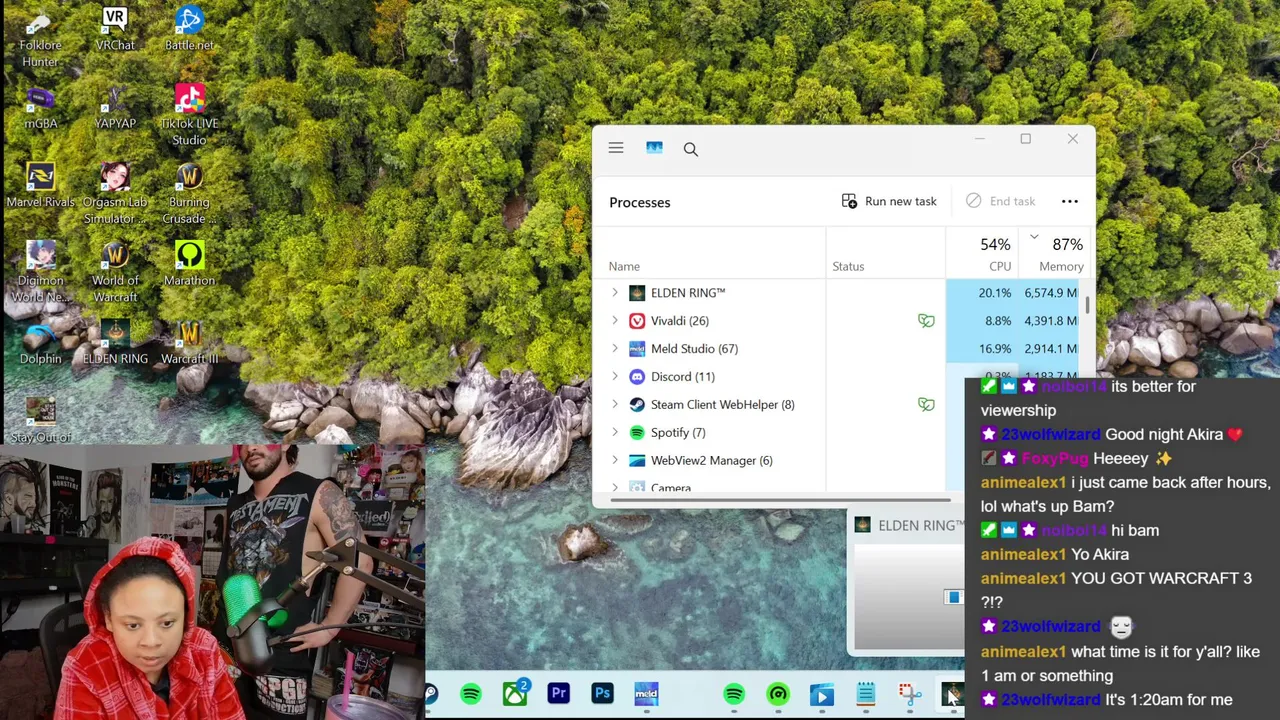
Task: Select the Folklore Hunter desktop shortcut
Action: [40, 37]
